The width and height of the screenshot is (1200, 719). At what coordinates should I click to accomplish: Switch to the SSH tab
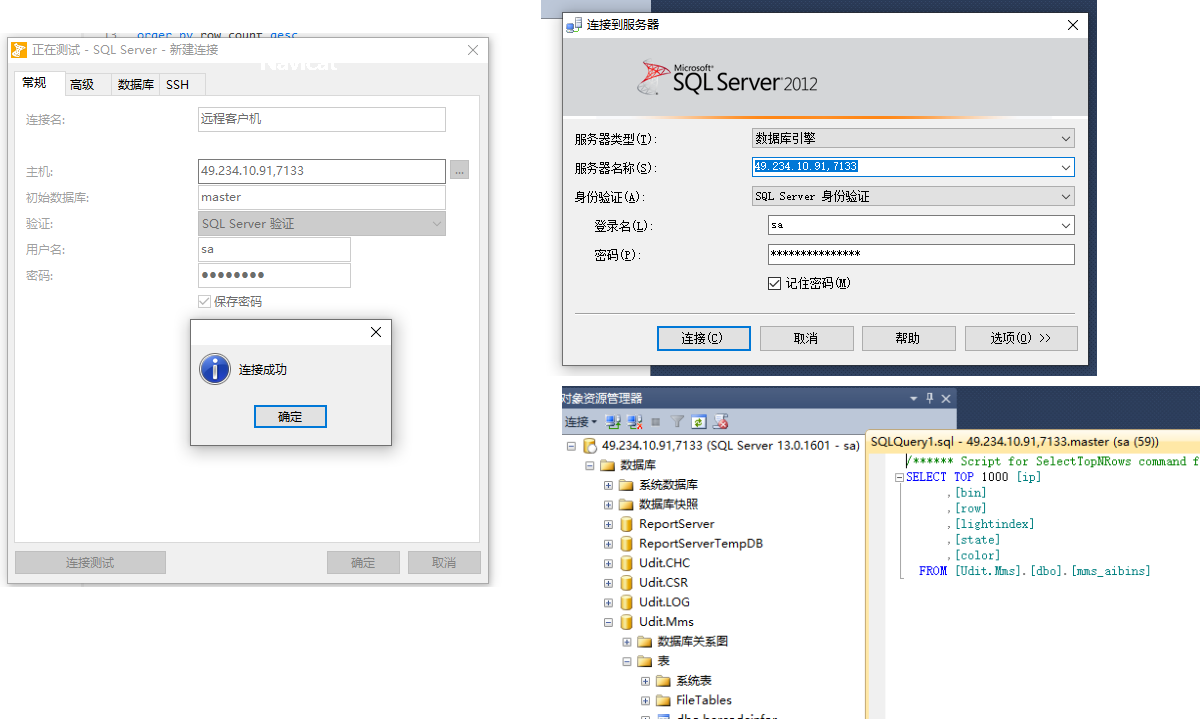point(177,85)
